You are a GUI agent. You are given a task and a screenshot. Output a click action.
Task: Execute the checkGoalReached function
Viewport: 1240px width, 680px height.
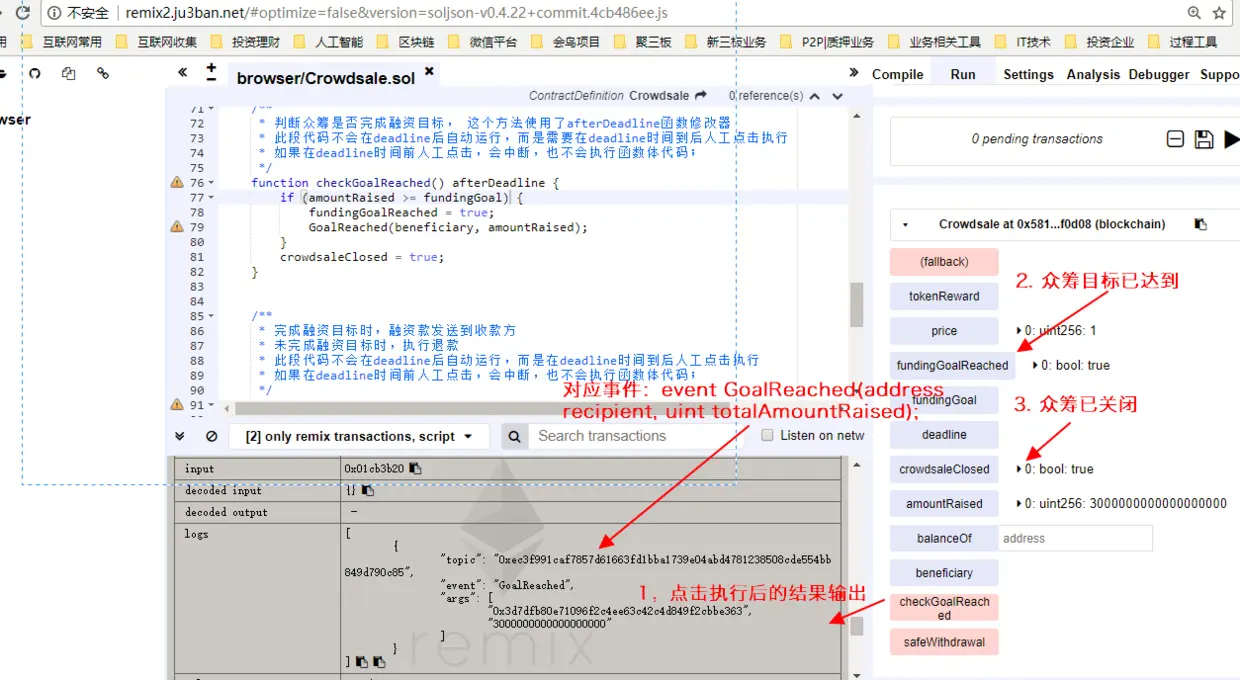[x=944, y=608]
